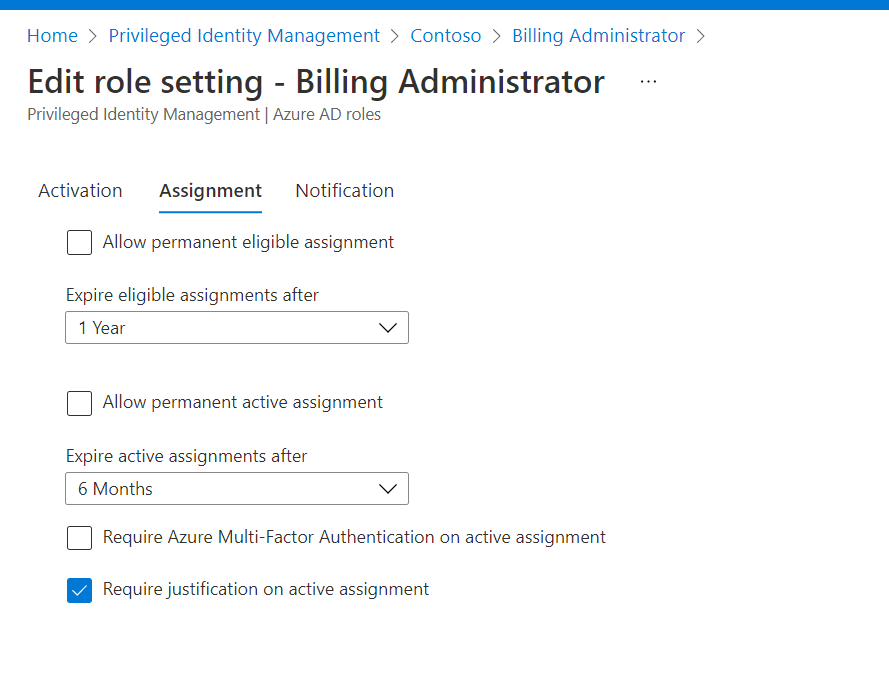Click the Require justification on active assignment label
889x675 pixels.
(266, 590)
